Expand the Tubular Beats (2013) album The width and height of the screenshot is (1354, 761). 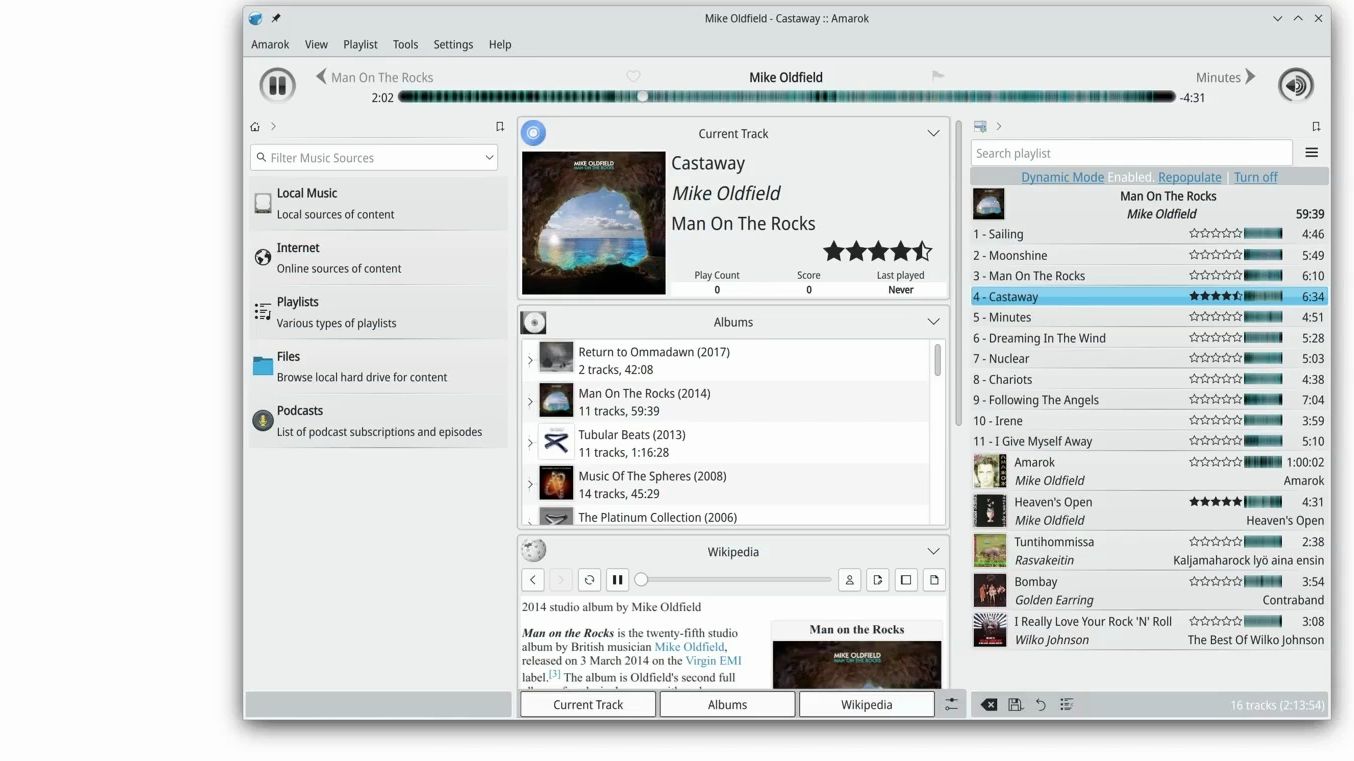pyautogui.click(x=530, y=443)
